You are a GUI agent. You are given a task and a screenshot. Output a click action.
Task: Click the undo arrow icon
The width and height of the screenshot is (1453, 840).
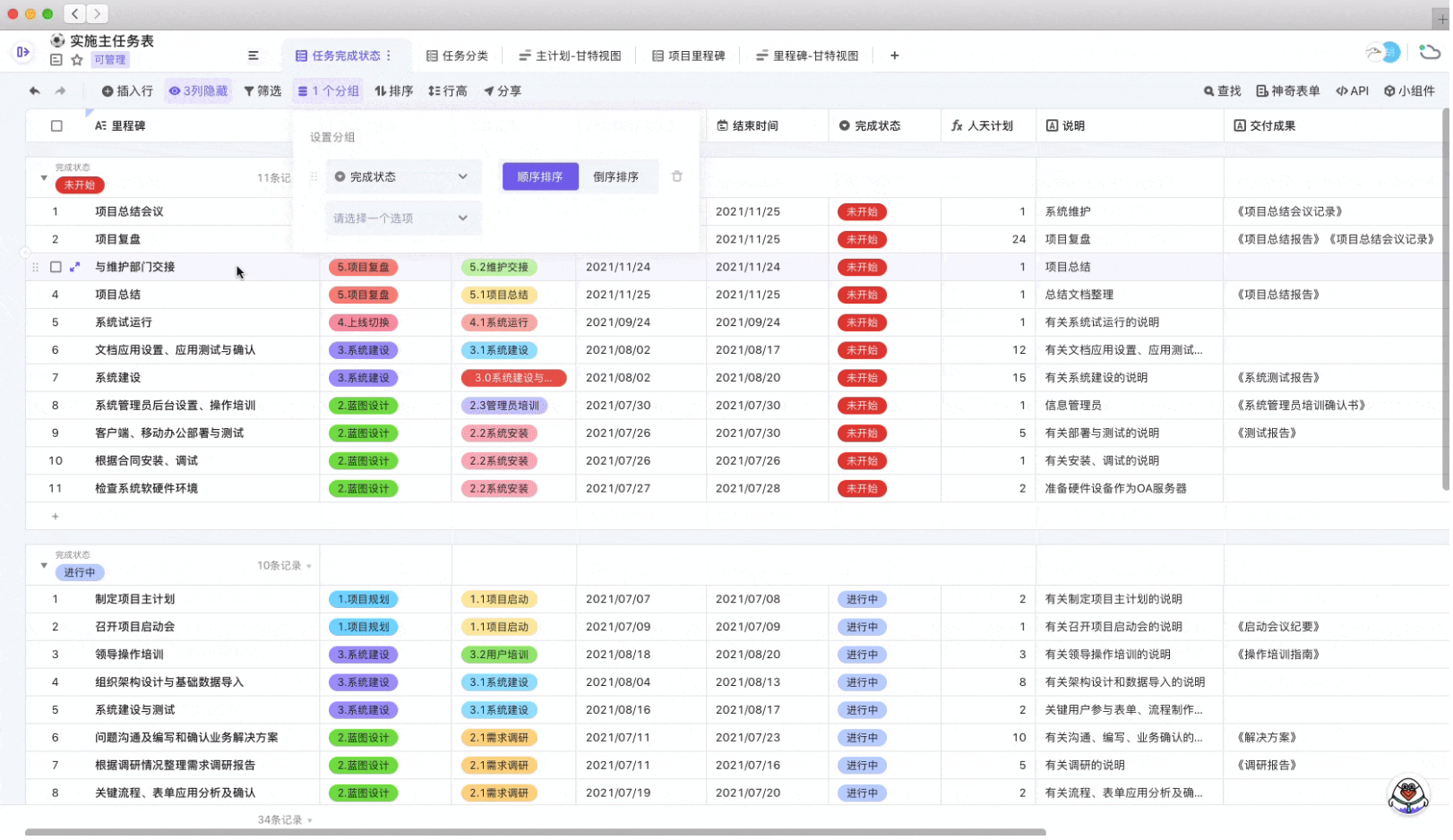(x=34, y=90)
